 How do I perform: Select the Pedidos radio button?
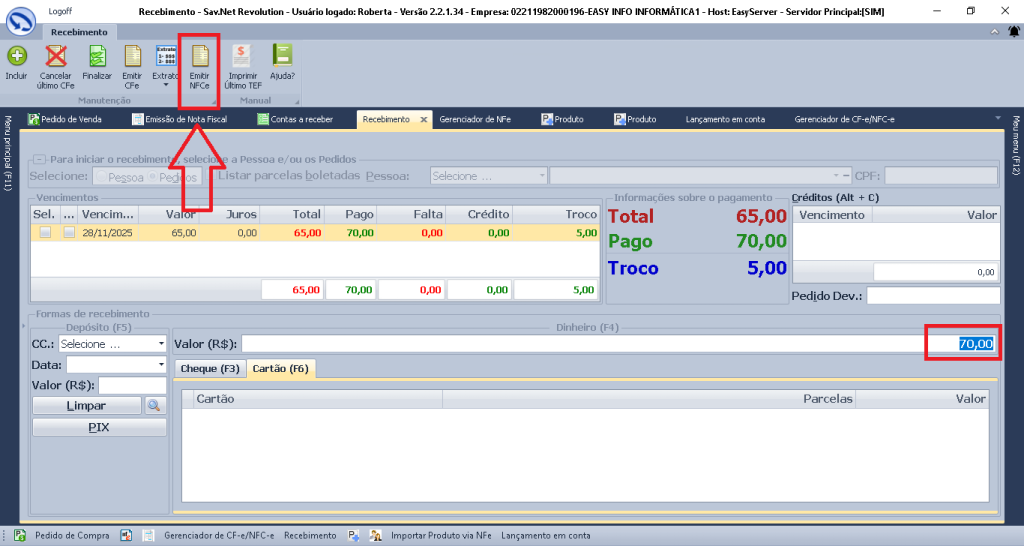coord(153,176)
